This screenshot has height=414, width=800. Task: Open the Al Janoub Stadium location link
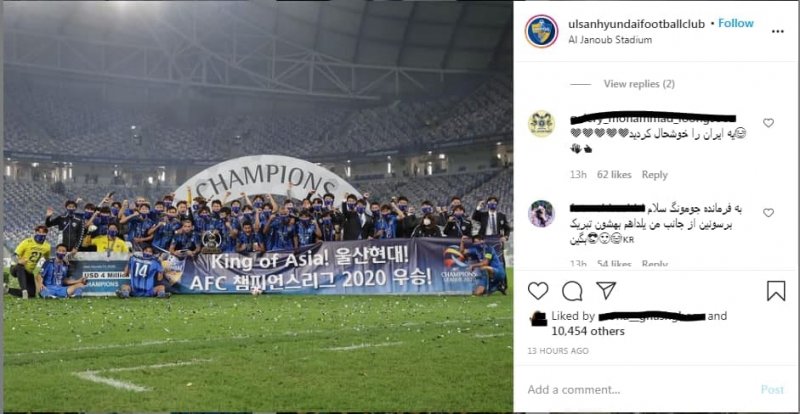610,40
